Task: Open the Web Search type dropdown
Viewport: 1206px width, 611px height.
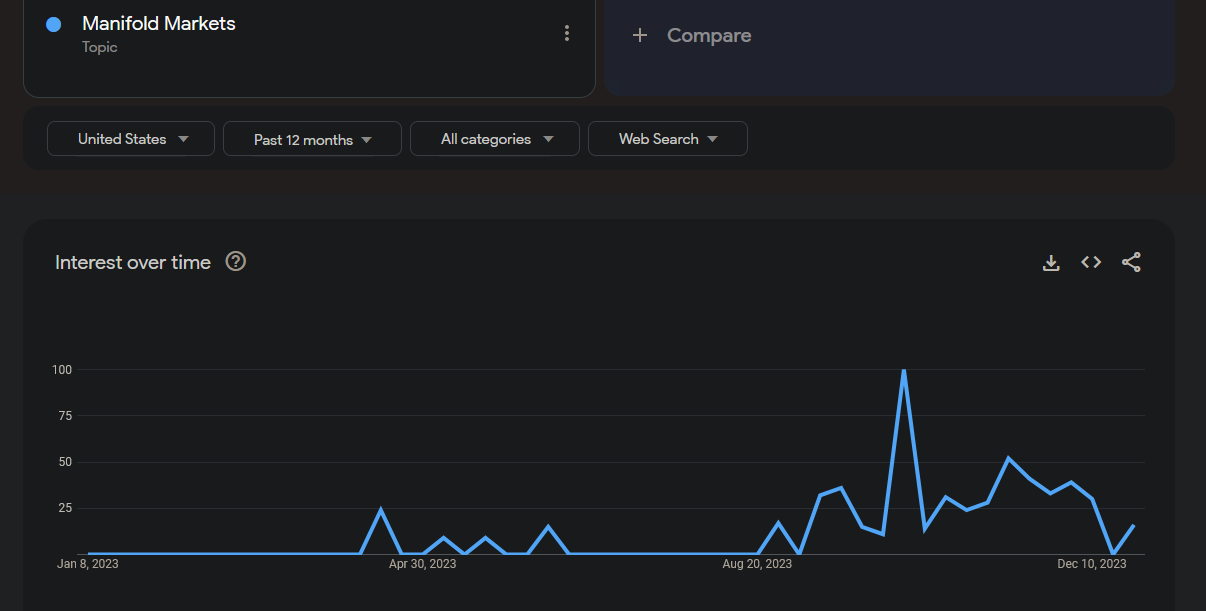Action: [x=668, y=139]
